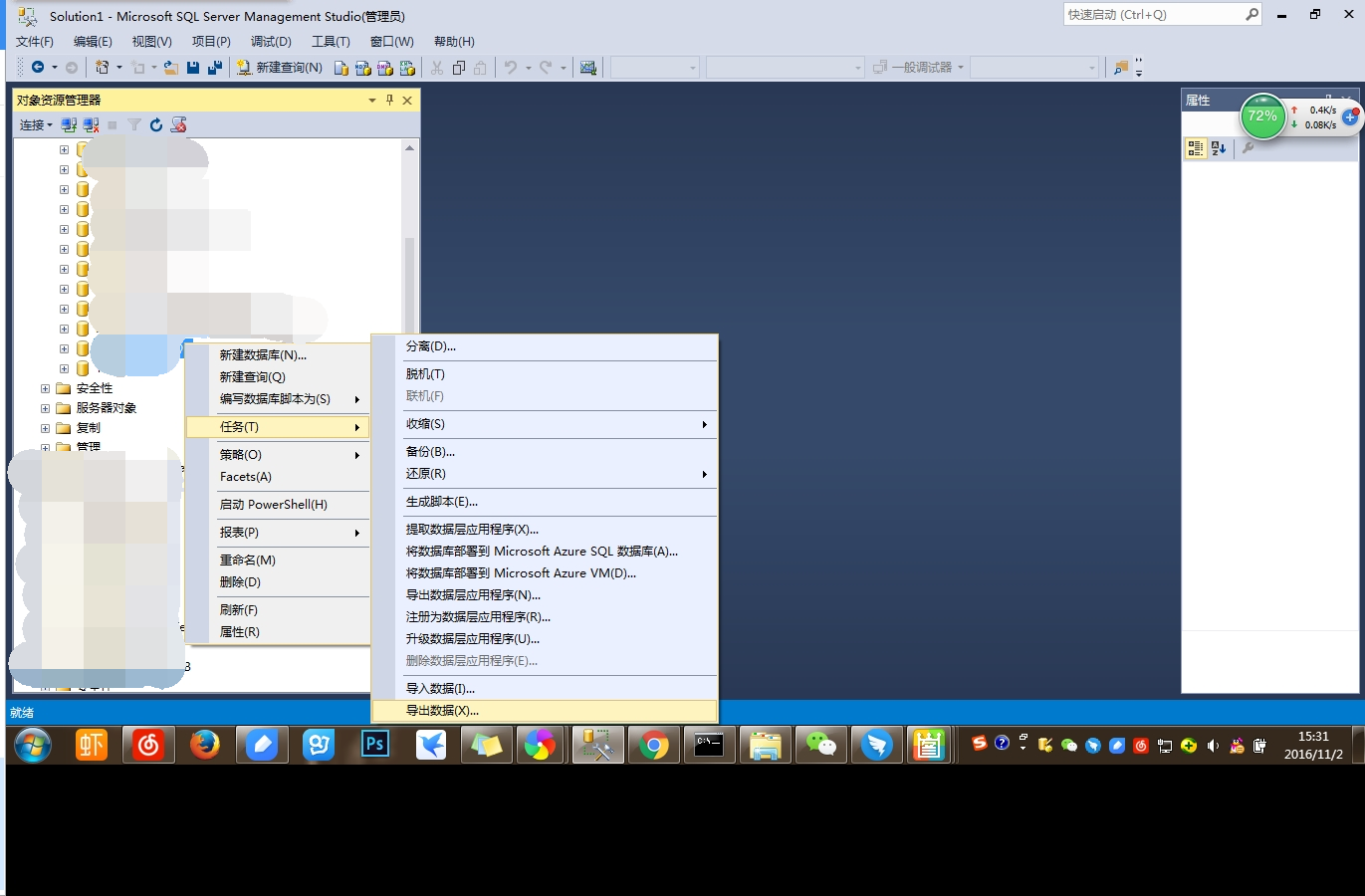Click the Save All icon

pos(214,68)
